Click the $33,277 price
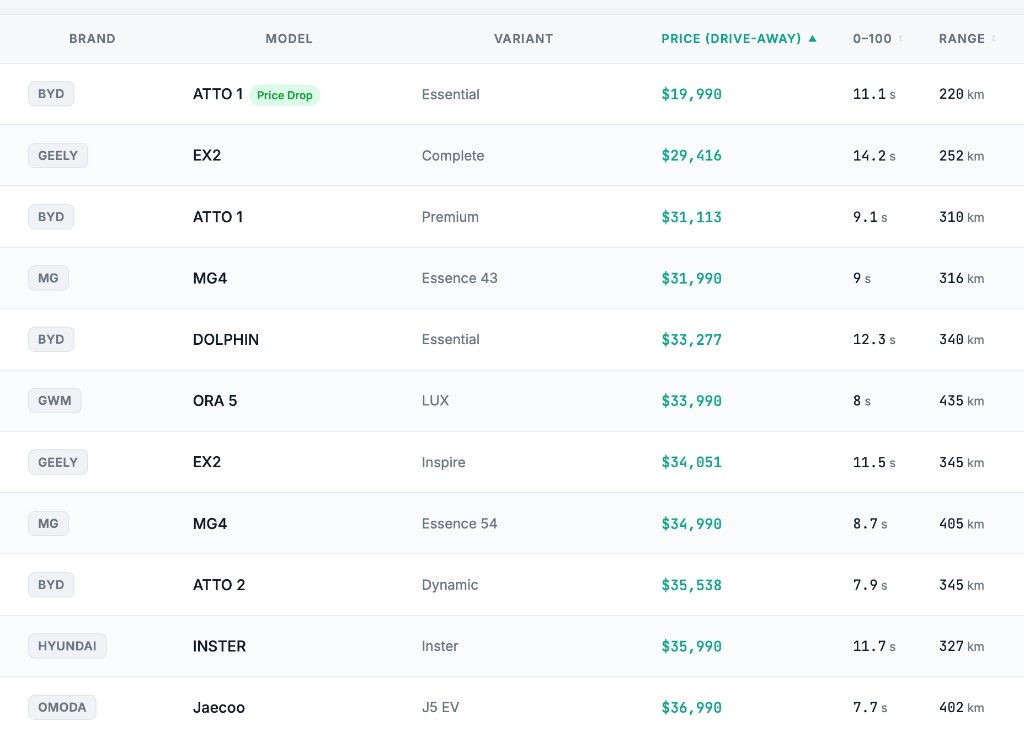1024x737 pixels. 691,339
